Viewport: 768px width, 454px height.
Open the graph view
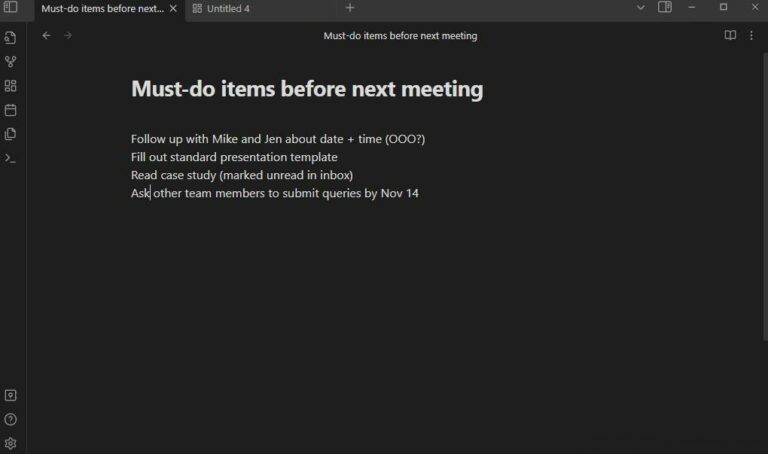(x=10, y=62)
